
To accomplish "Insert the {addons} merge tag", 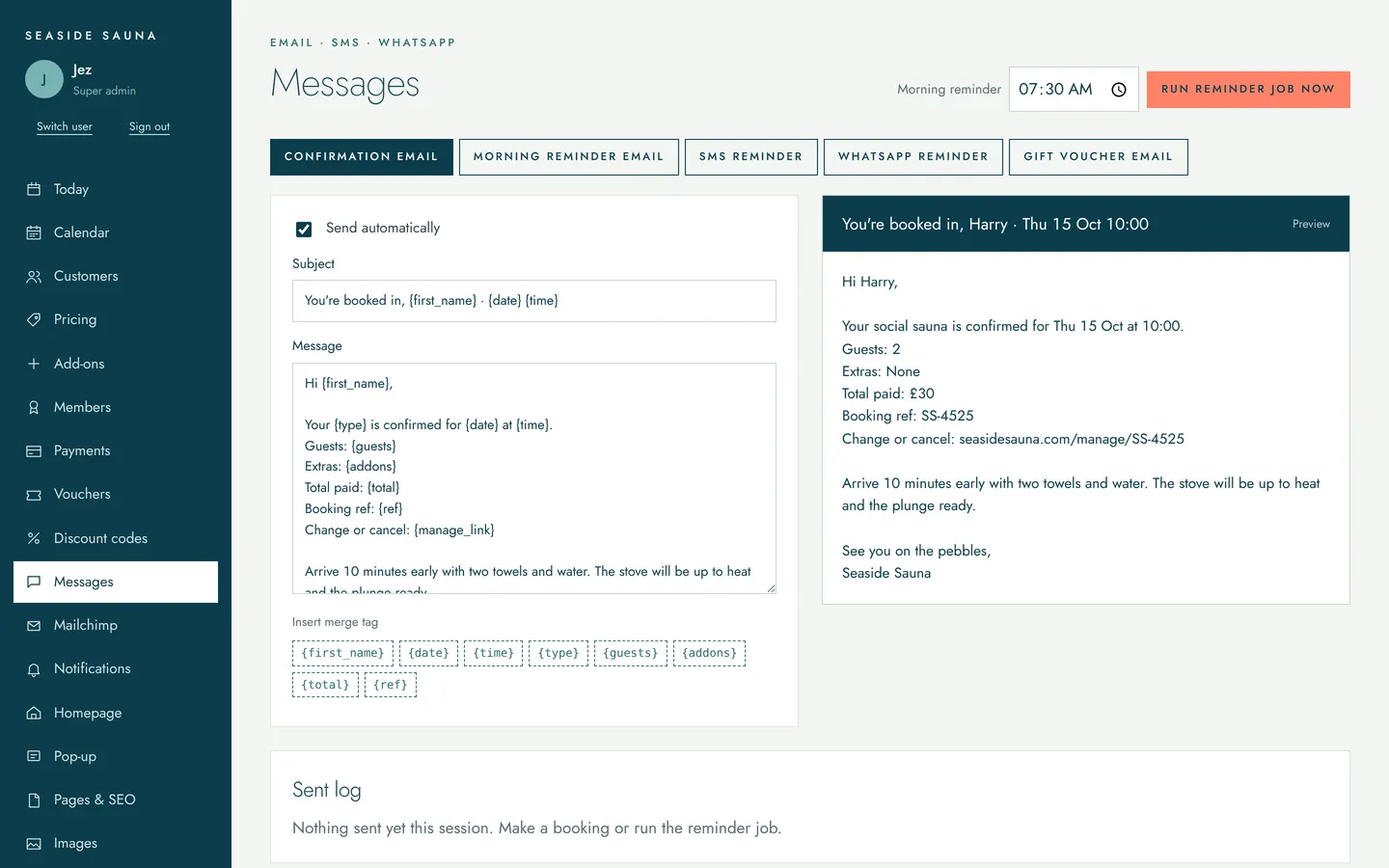I will pos(709,653).
